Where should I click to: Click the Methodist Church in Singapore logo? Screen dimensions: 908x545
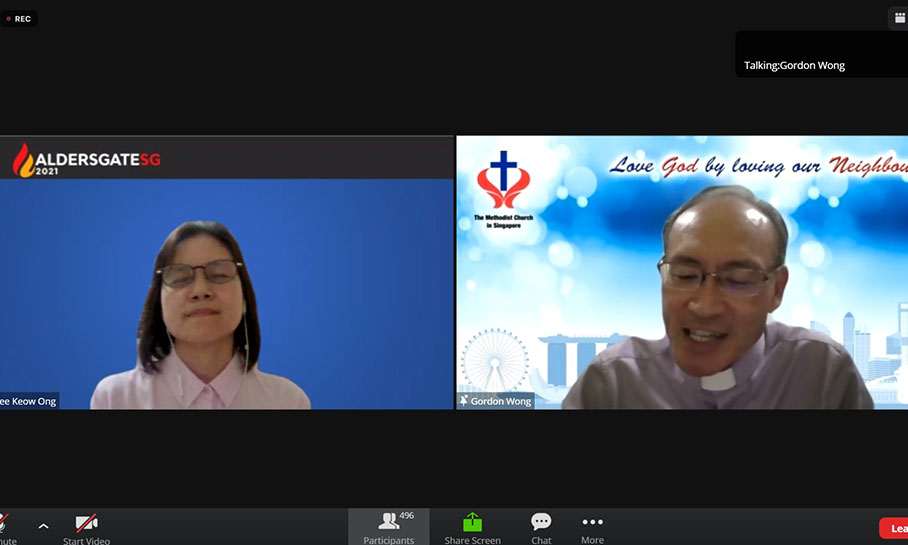(503, 189)
